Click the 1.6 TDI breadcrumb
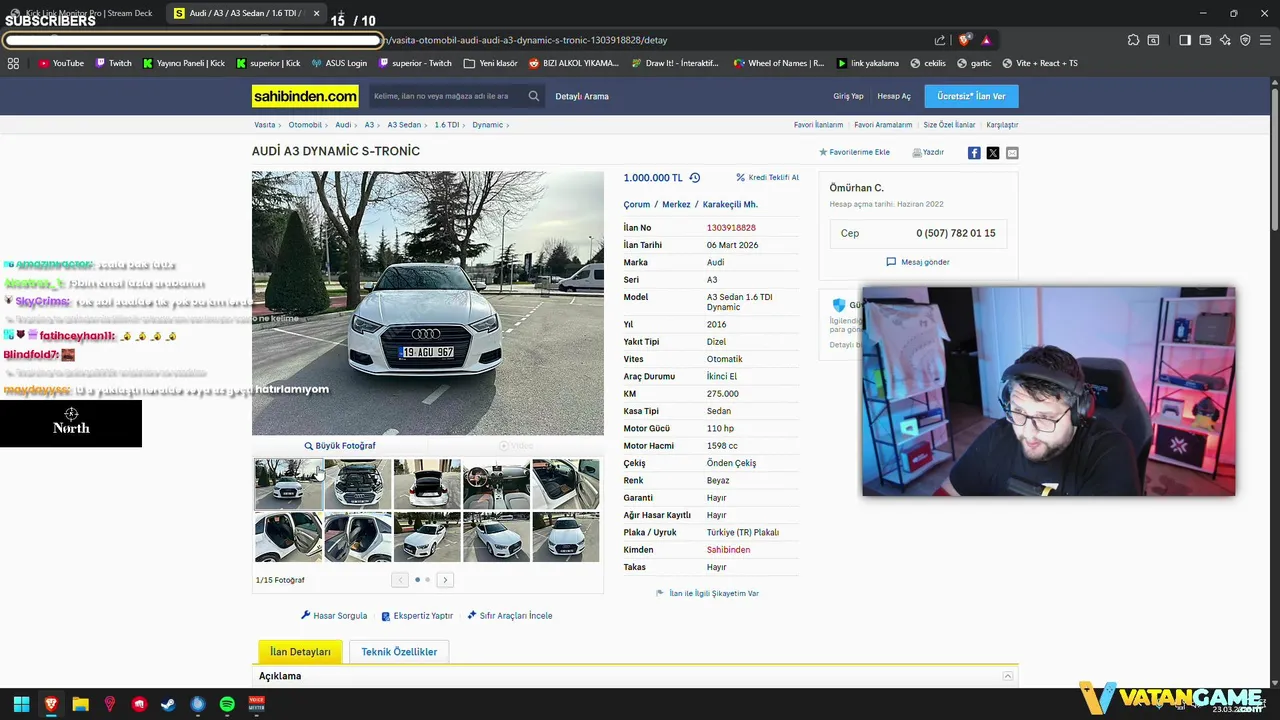 point(447,125)
